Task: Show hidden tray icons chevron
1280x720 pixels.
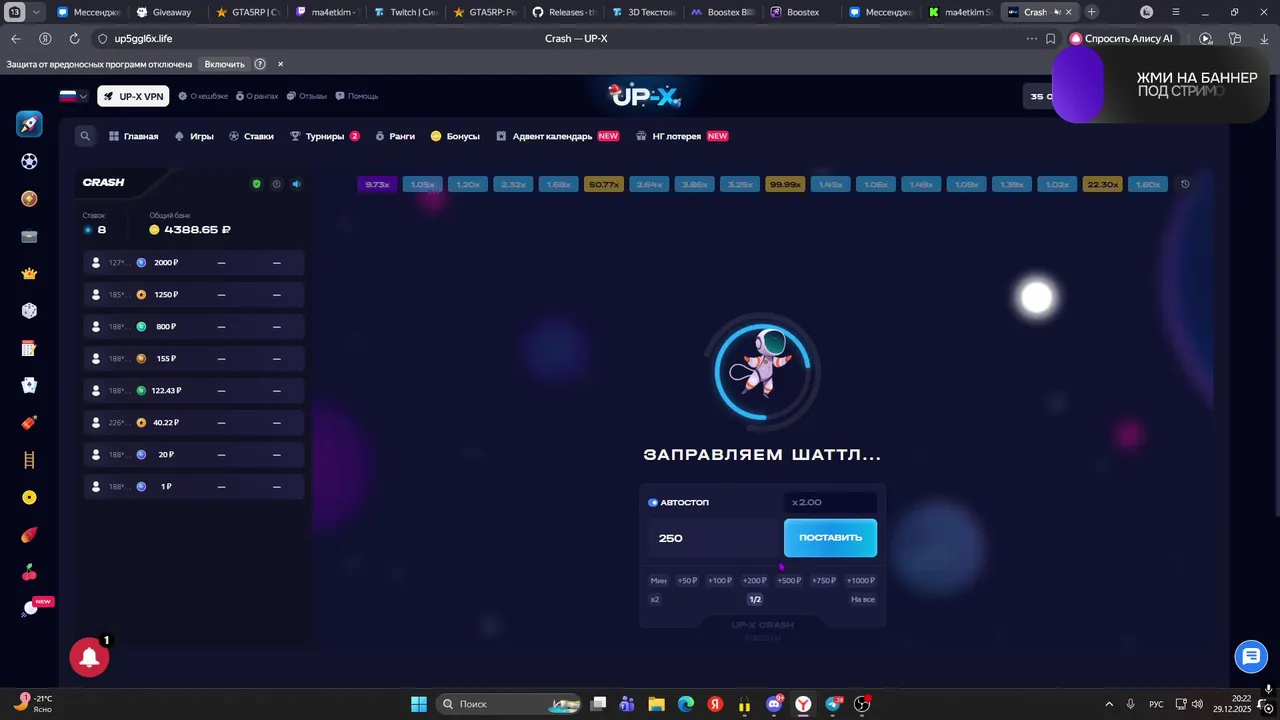Action: pos(1108,704)
